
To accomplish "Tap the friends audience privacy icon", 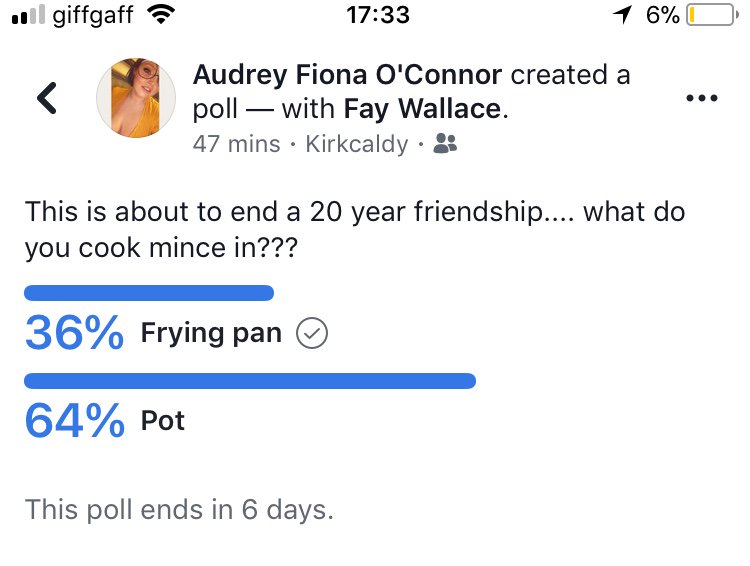I will pyautogui.click(x=445, y=144).
